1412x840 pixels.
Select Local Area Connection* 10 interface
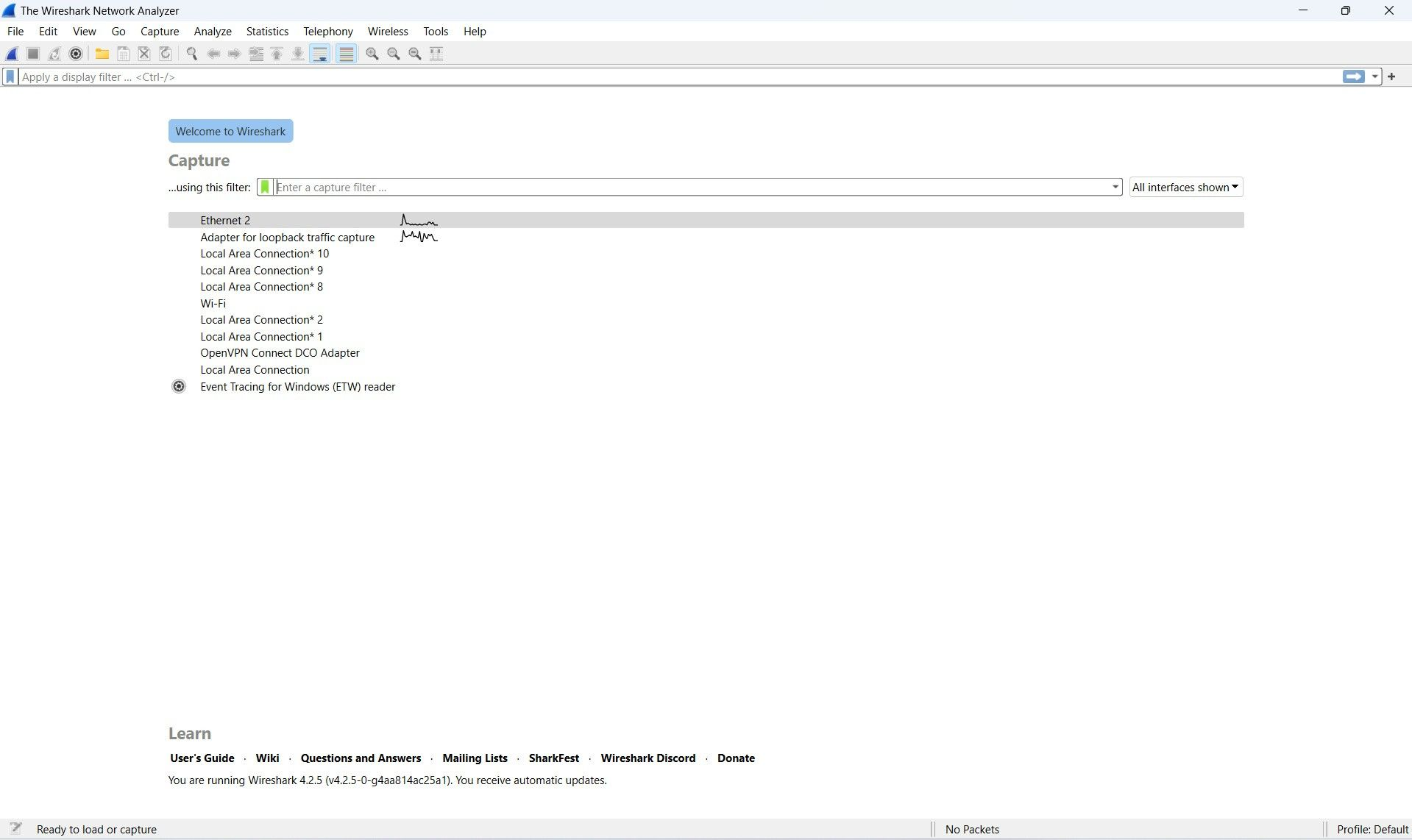pos(706,253)
